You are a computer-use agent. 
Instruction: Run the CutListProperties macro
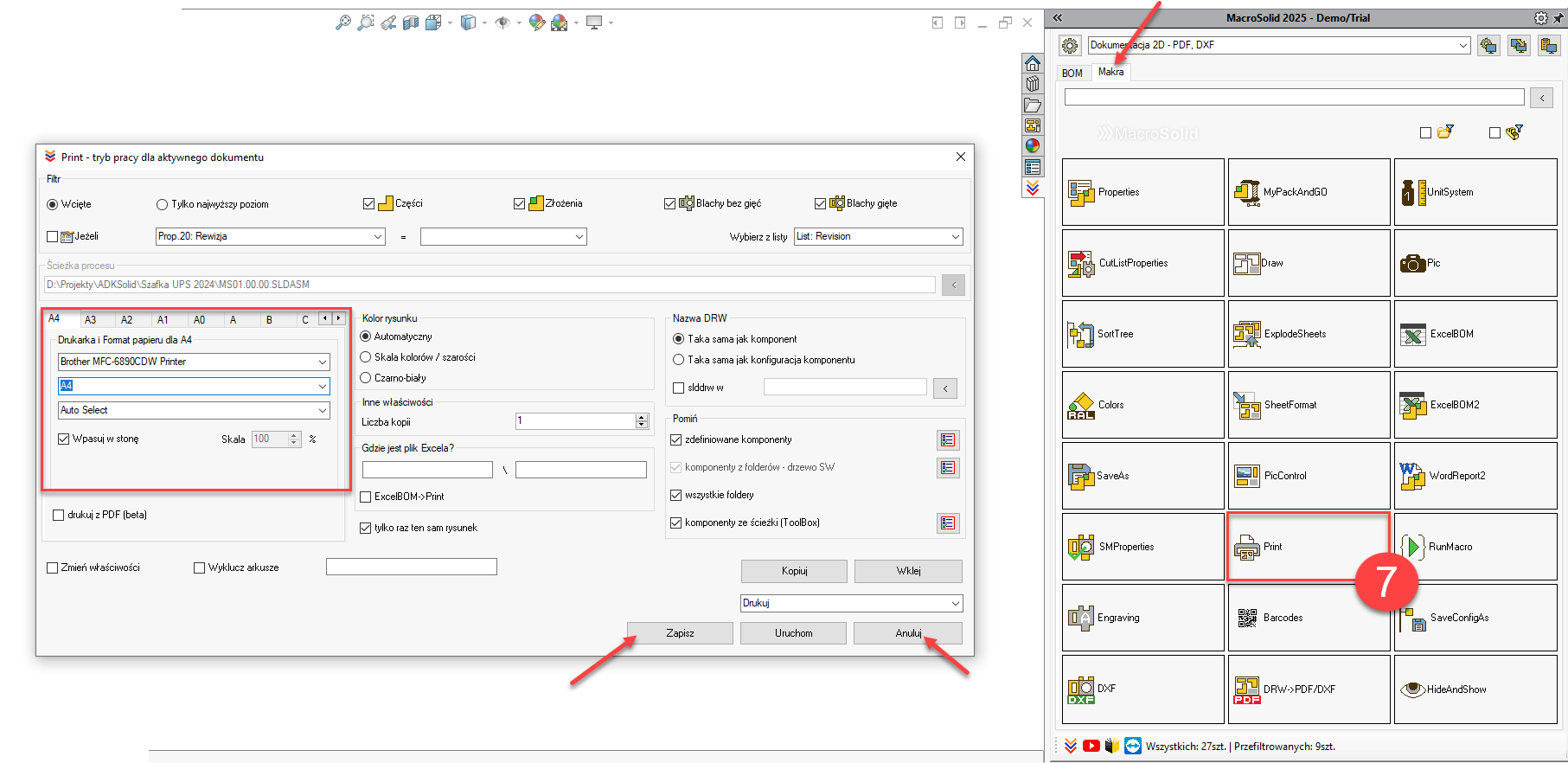click(x=1142, y=263)
